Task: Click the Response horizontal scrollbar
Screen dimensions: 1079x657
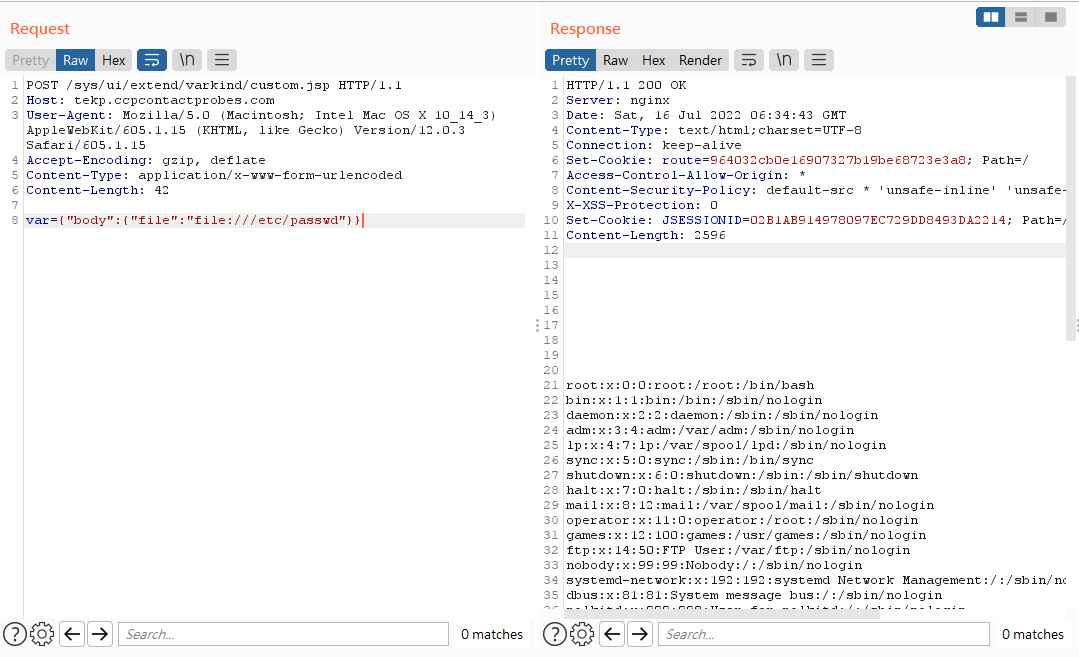Action: click(722, 613)
